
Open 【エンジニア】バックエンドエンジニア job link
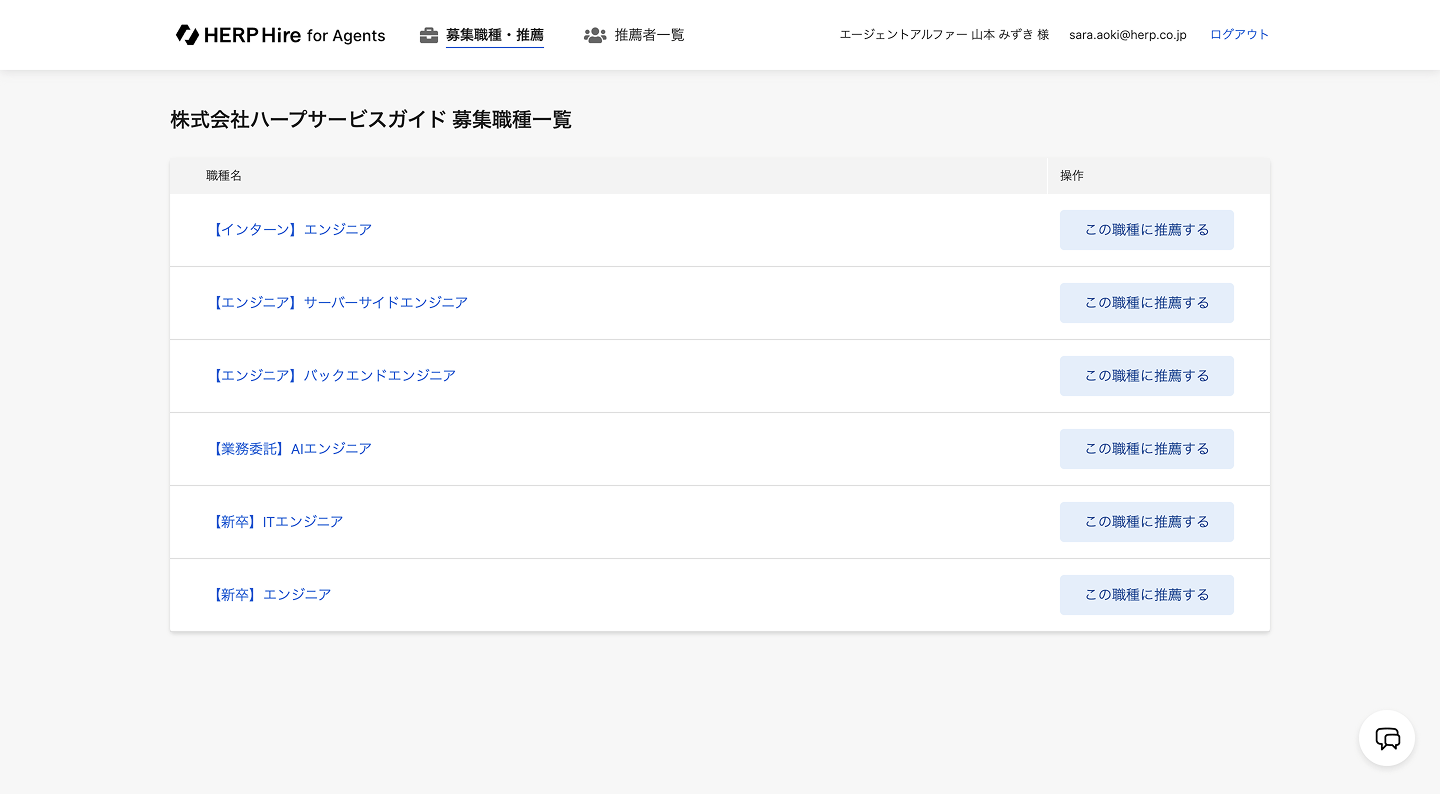[332, 376]
